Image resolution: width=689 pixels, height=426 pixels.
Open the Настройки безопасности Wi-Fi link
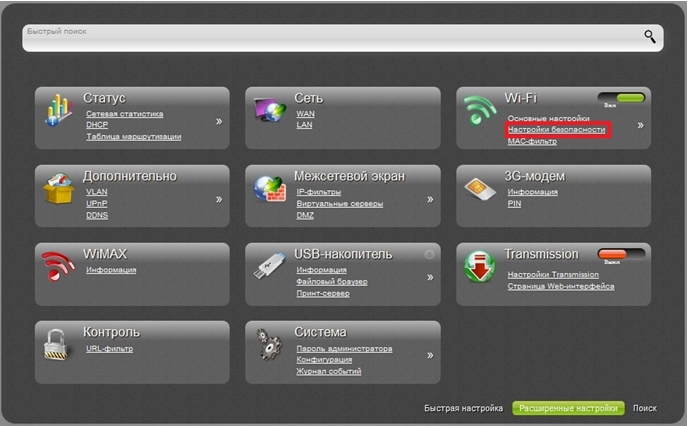pos(556,131)
